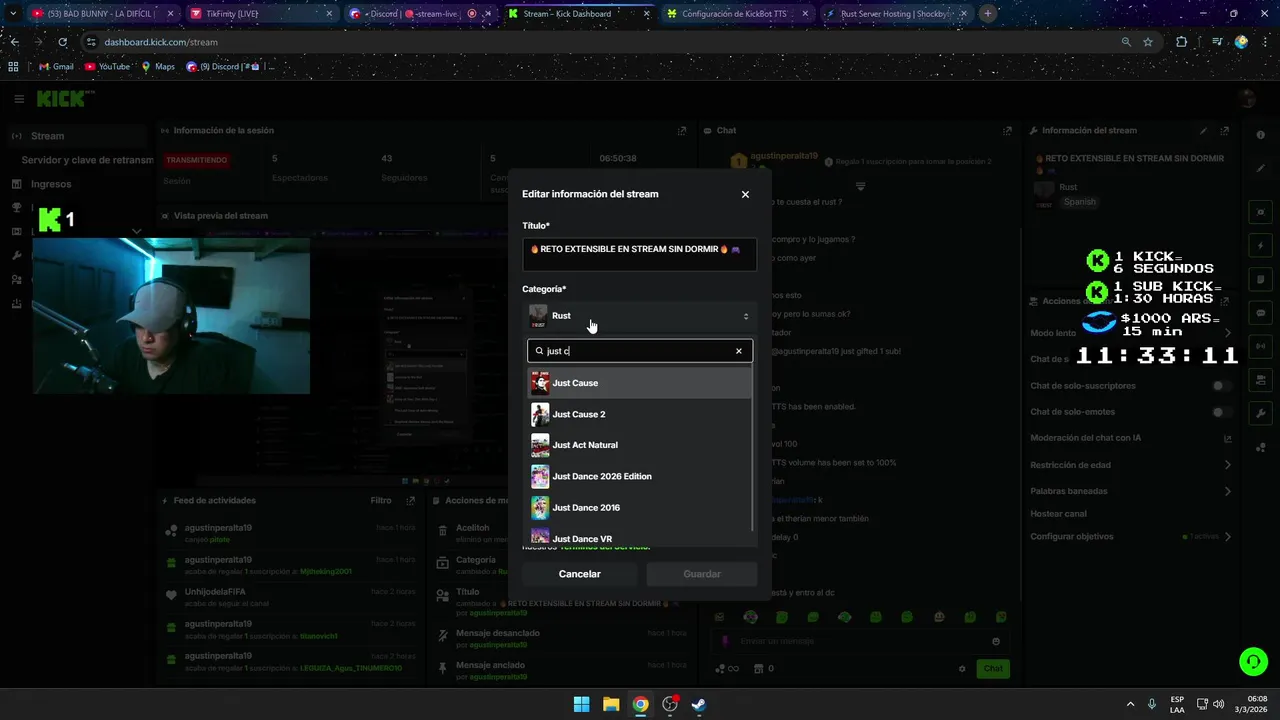Pop out the Información del stream panel
The height and width of the screenshot is (720, 1280).
[1225, 130]
